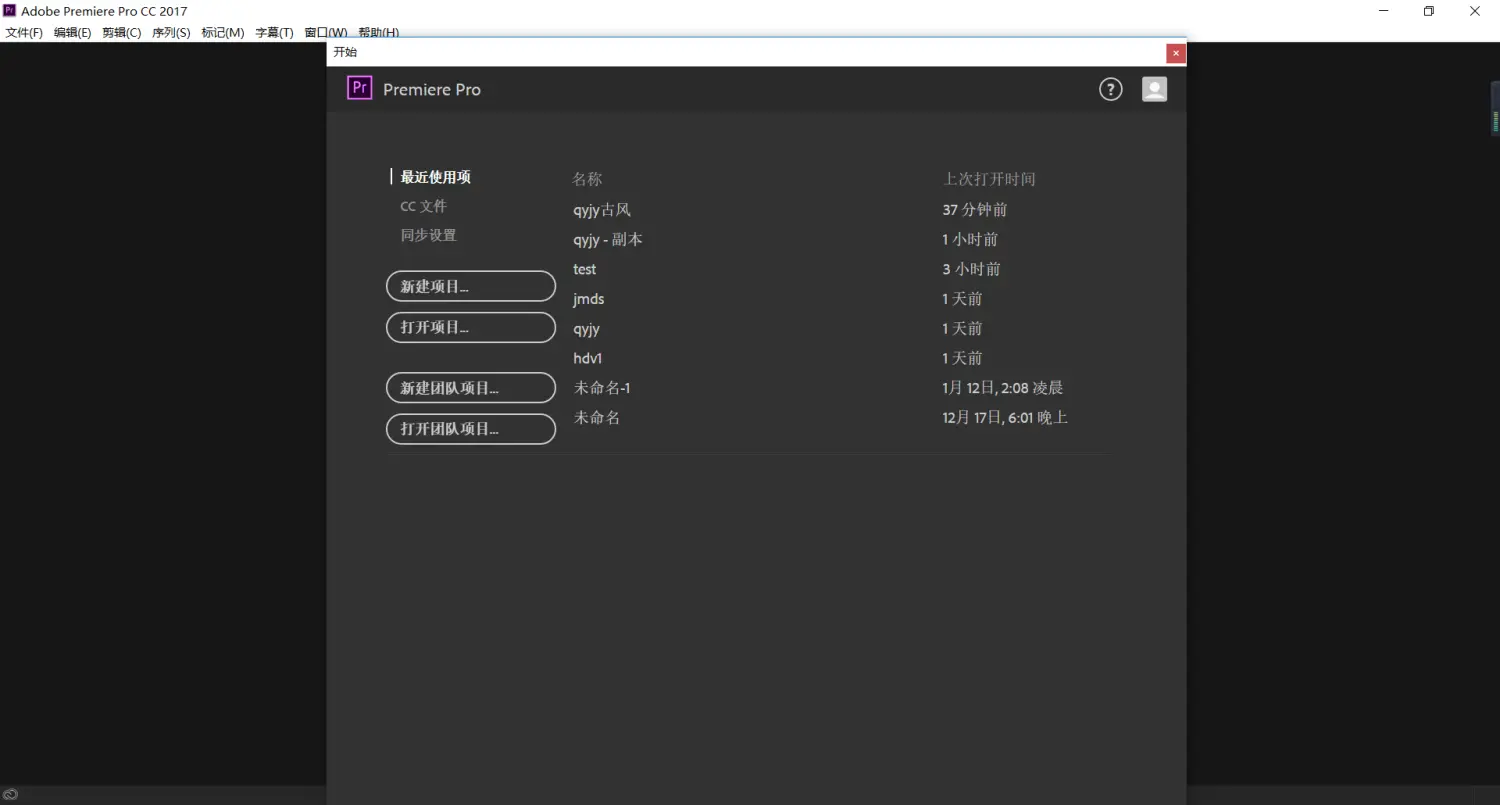Minimize the Premiere Pro window

pyautogui.click(x=1384, y=11)
